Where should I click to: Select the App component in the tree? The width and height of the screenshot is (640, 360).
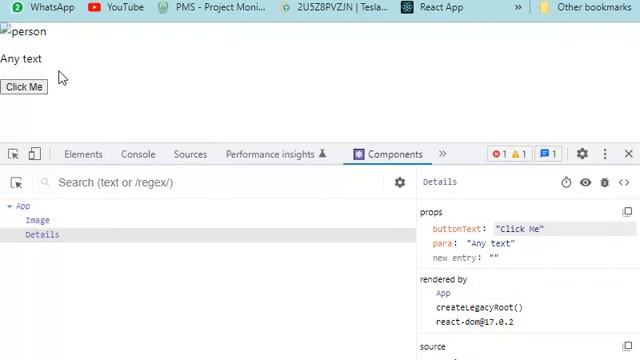pyautogui.click(x=23, y=206)
